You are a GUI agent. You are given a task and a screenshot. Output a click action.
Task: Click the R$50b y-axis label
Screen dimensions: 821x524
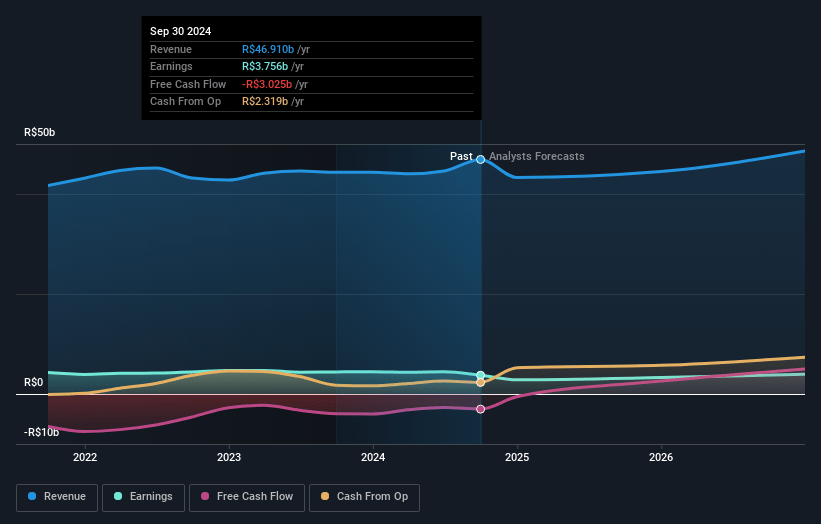39,132
